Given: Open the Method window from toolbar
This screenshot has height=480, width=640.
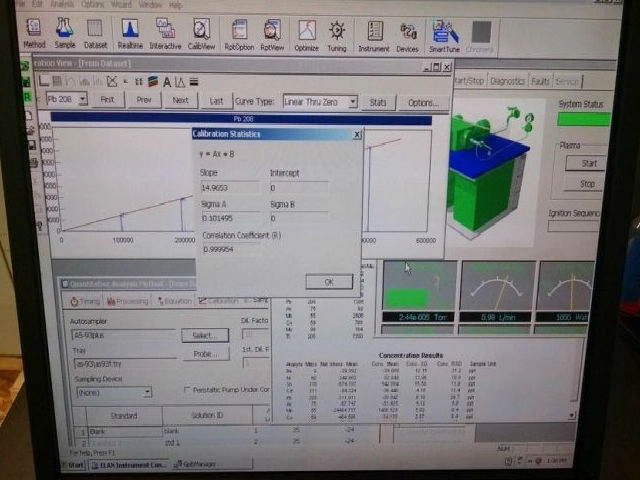Looking at the screenshot, I should click(35, 33).
